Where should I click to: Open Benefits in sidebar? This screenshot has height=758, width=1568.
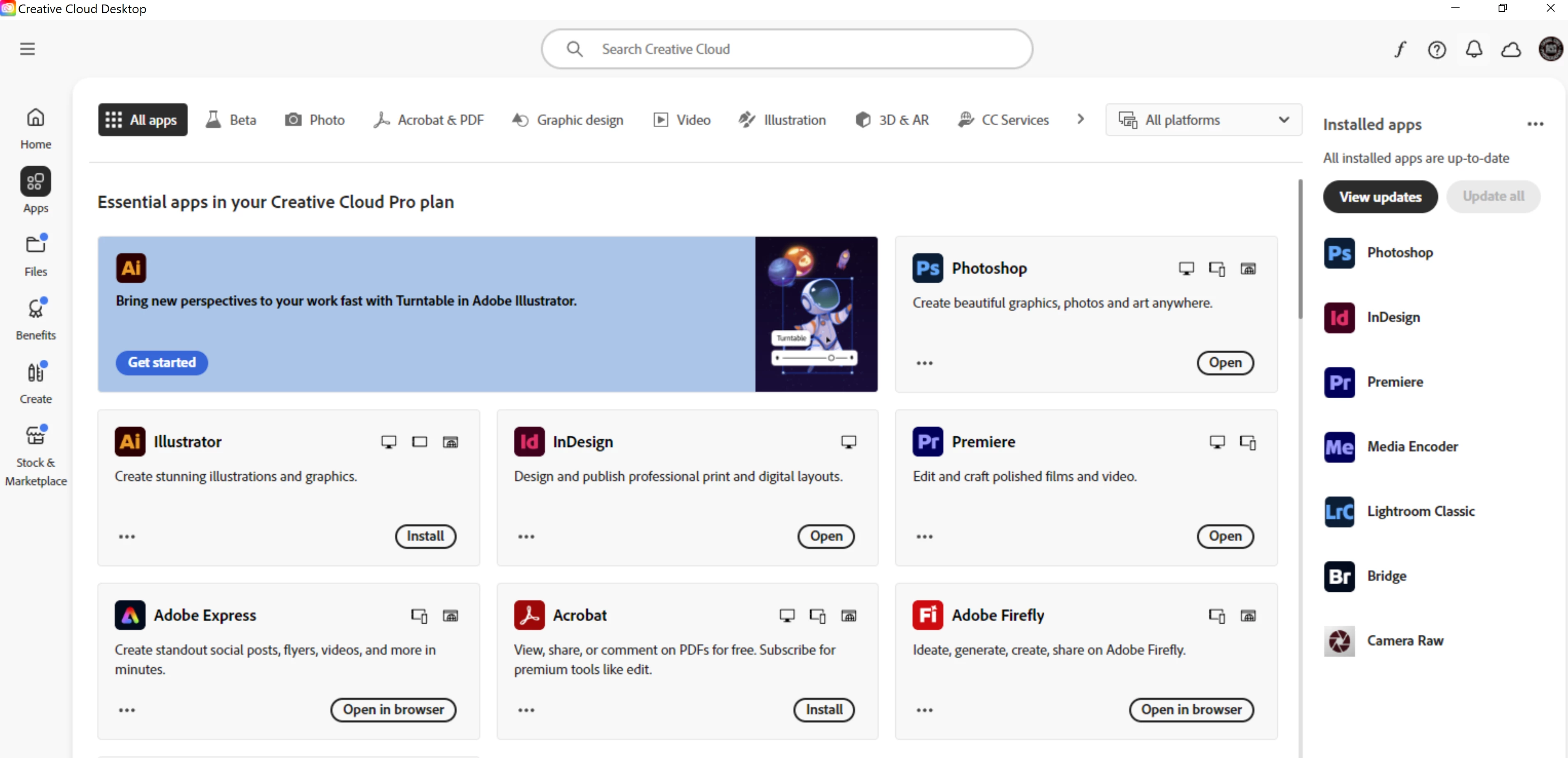pos(35,318)
